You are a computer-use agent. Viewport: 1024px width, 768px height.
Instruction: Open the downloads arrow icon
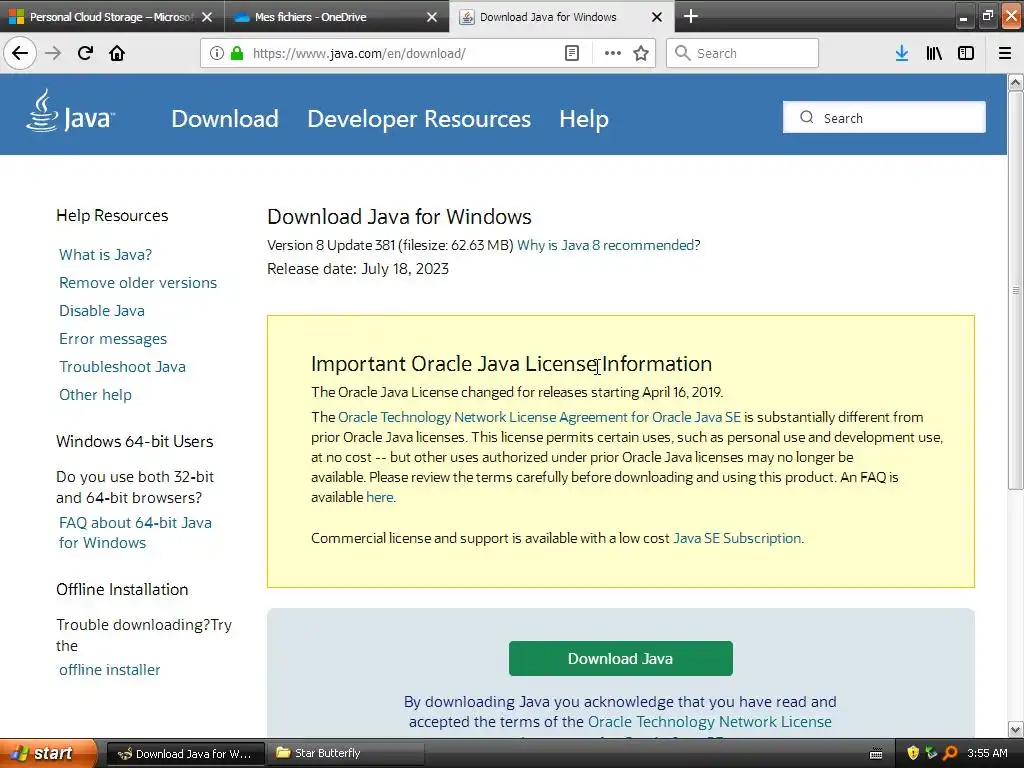tap(902, 53)
